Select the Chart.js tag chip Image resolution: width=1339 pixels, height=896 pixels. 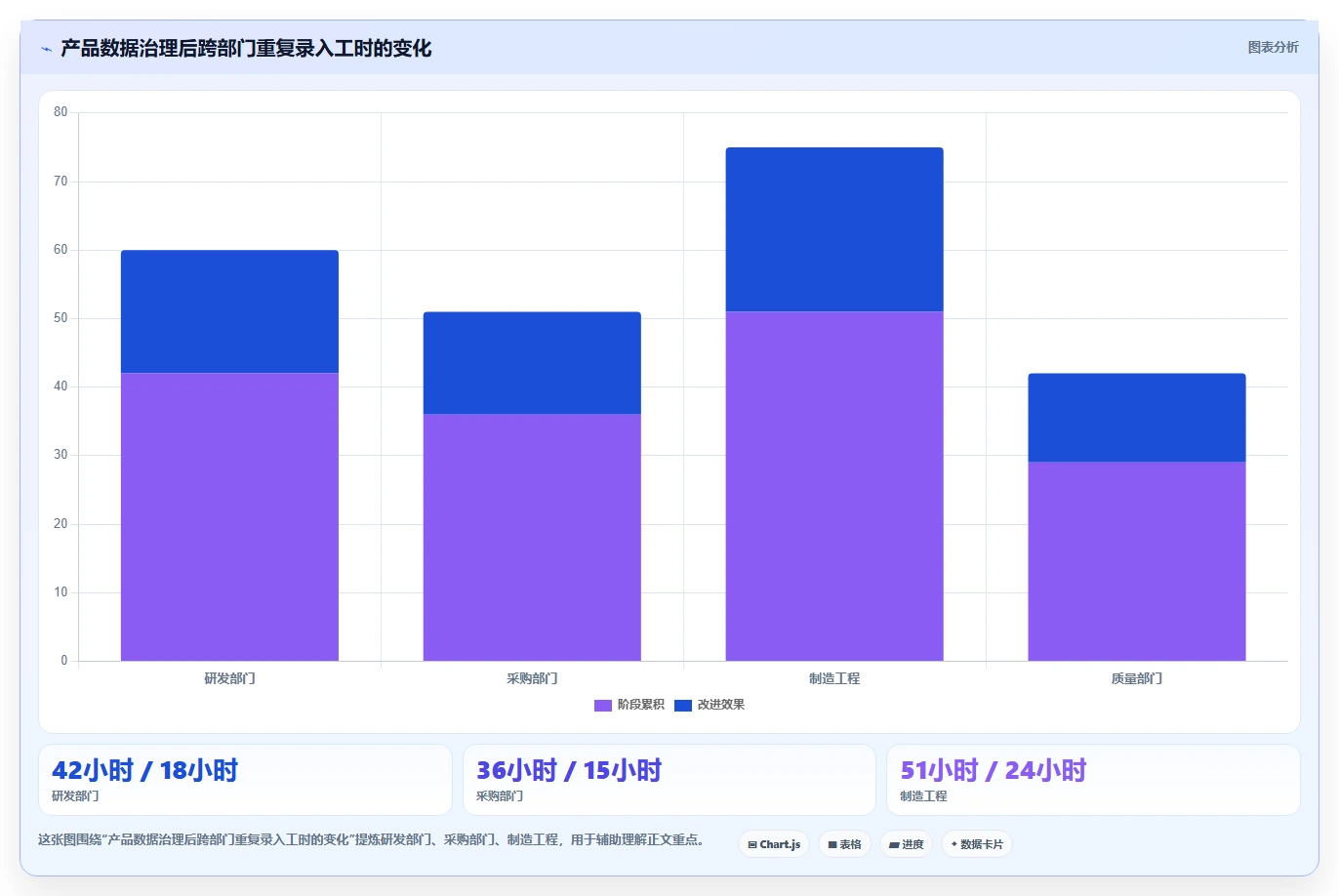pos(774,844)
